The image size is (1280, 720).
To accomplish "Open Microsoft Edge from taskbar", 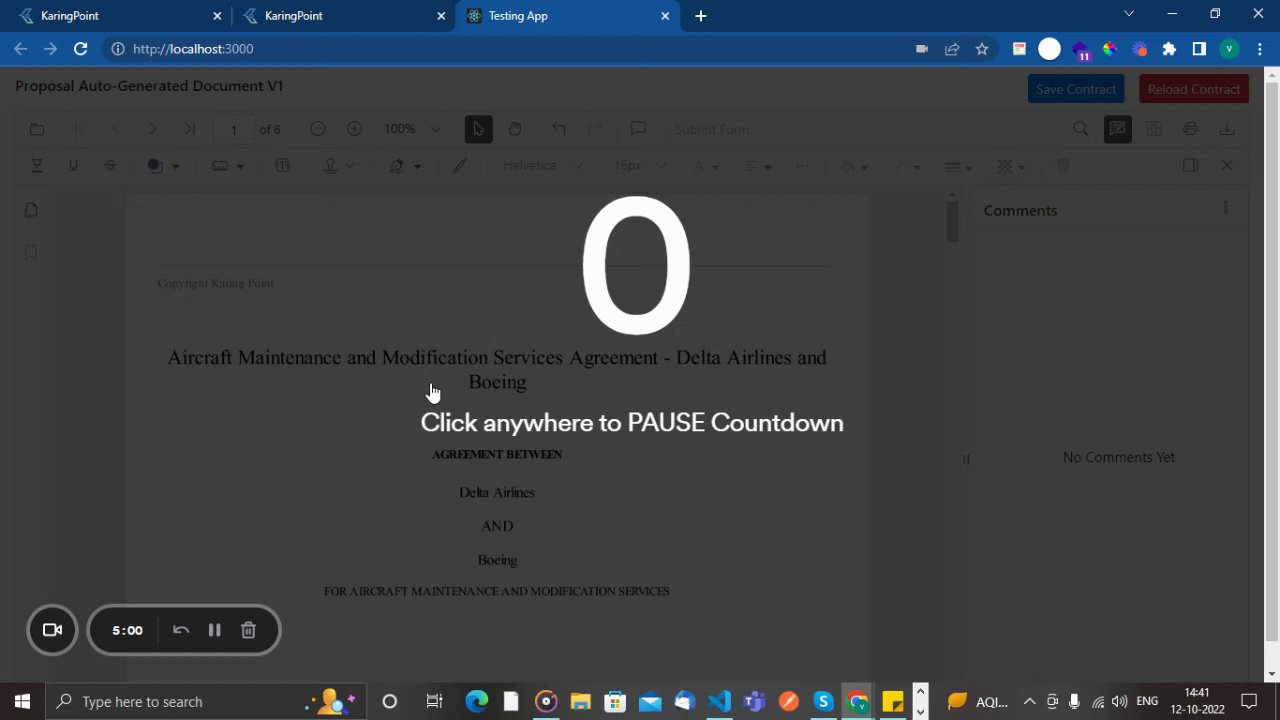I will (476, 701).
